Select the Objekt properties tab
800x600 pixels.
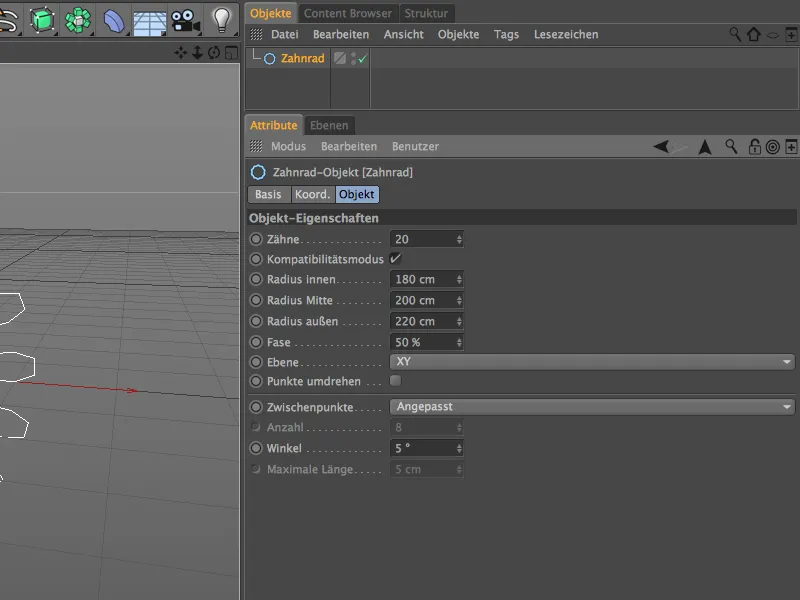coord(357,194)
